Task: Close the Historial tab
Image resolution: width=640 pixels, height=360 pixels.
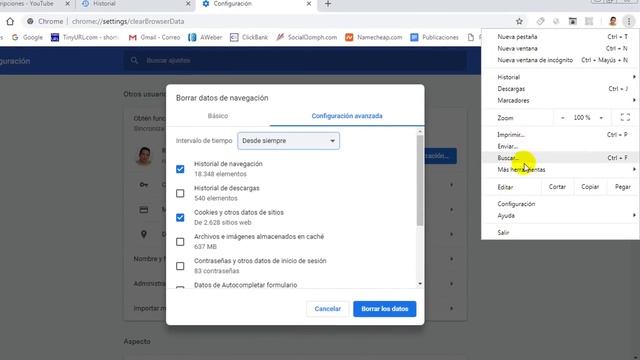Action: tap(188, 4)
